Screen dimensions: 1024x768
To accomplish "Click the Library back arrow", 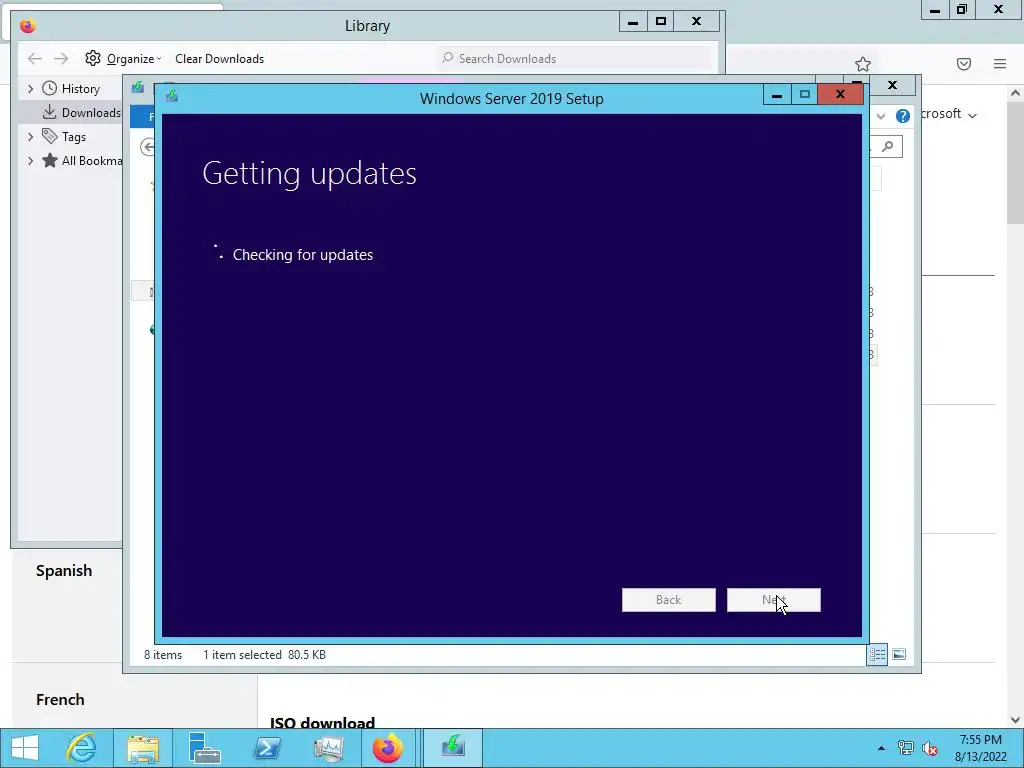I will 35,59.
